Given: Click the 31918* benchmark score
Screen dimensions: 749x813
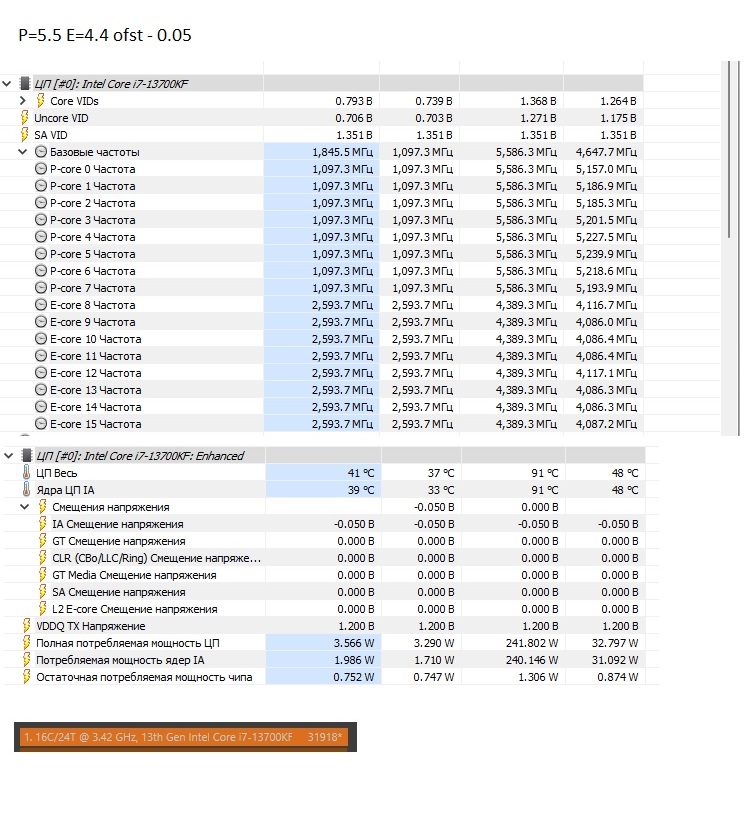Looking at the screenshot, I should [x=324, y=737].
